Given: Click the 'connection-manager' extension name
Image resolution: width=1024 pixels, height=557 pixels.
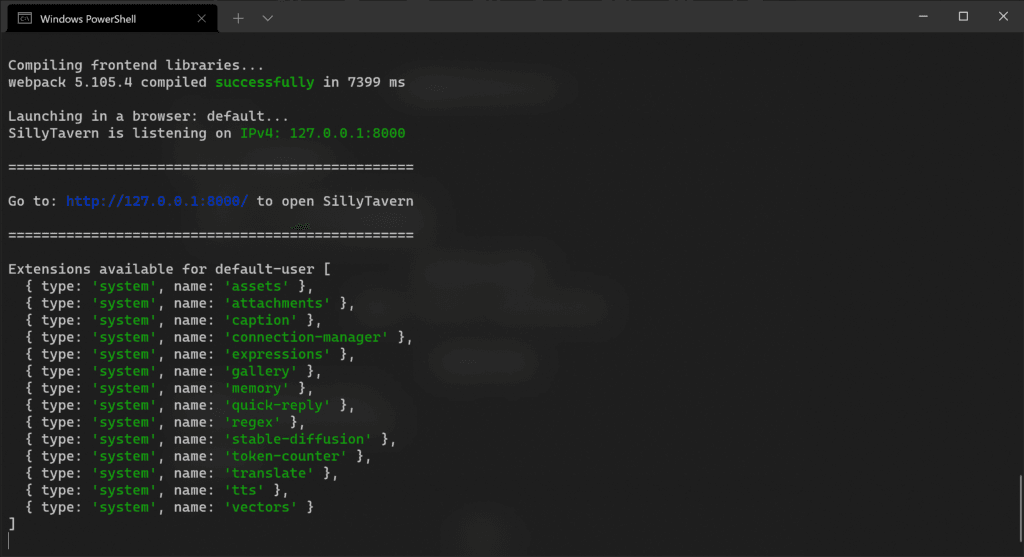Looking at the screenshot, I should tap(306, 337).
